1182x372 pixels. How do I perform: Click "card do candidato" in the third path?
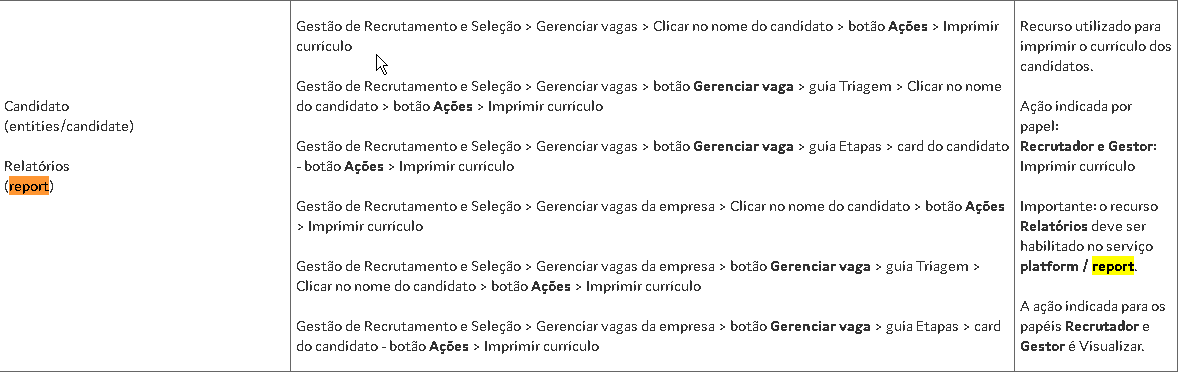[x=953, y=146]
